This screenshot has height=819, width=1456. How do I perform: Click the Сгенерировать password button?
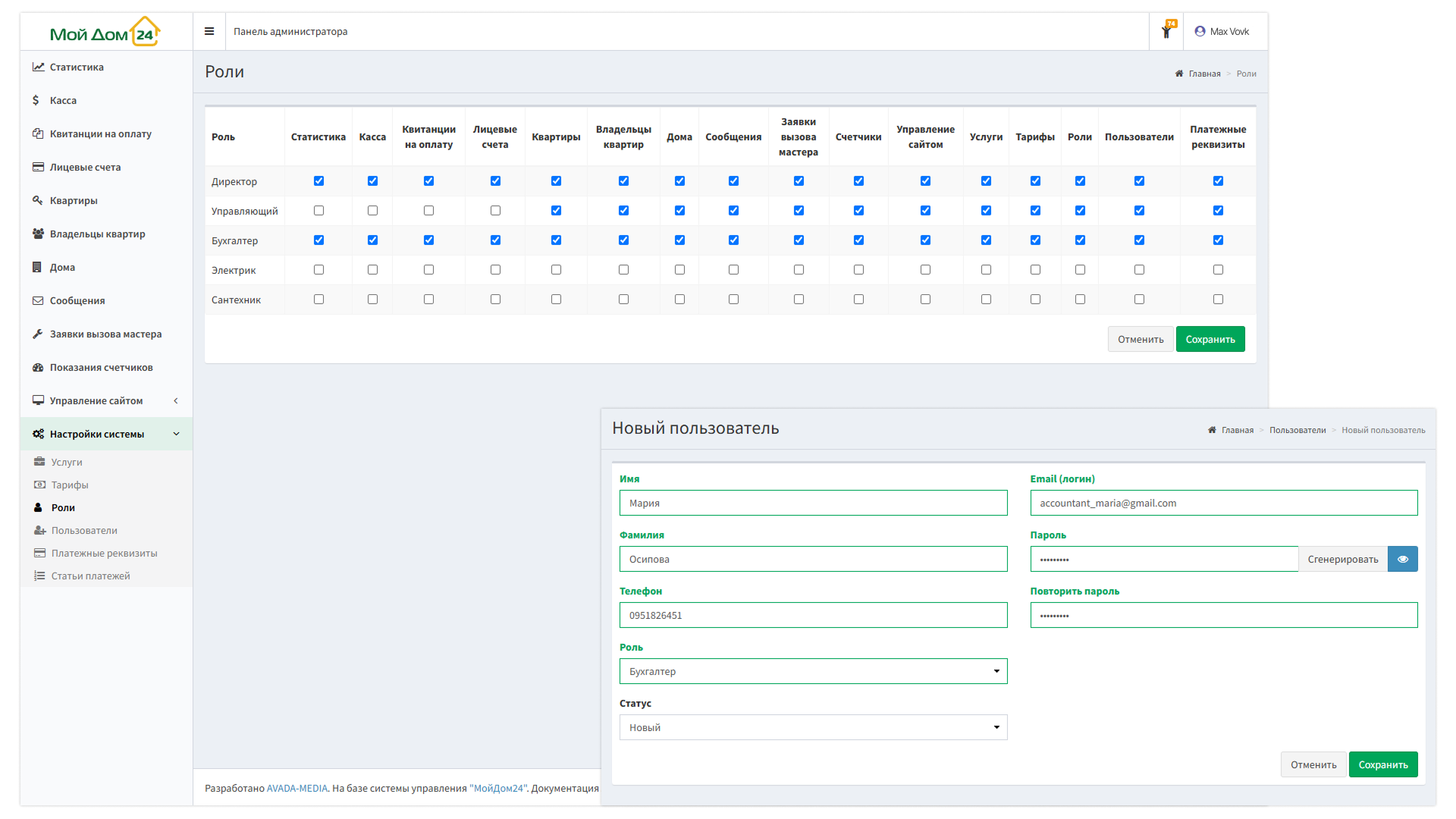point(1342,559)
